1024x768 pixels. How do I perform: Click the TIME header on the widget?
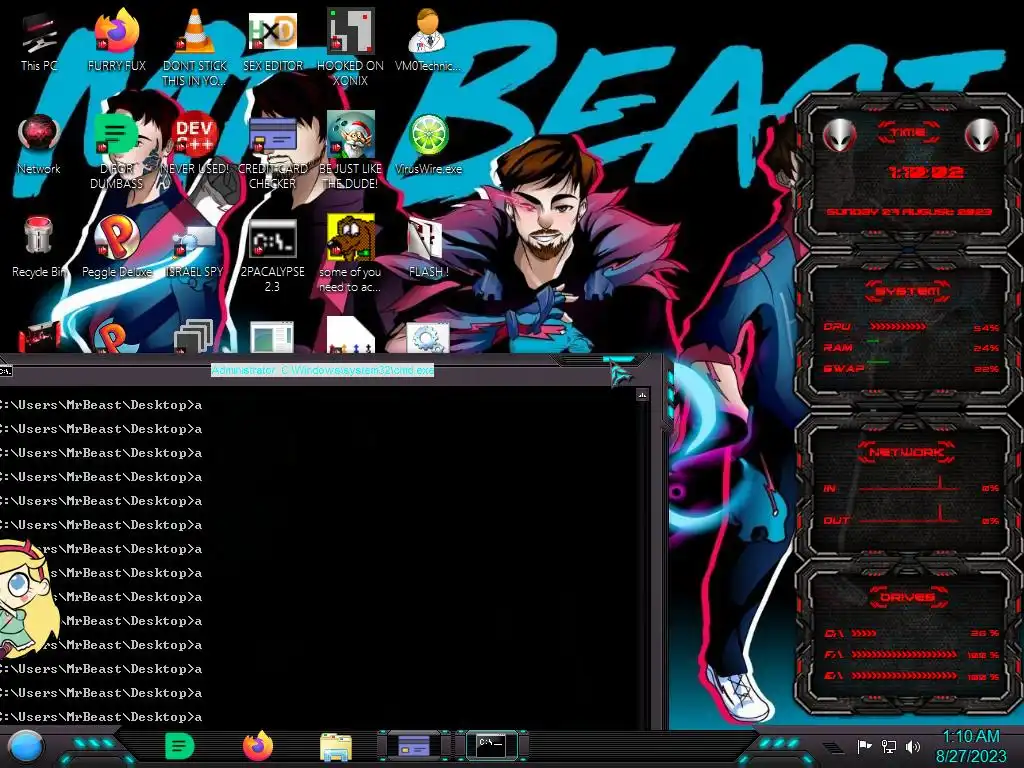(x=908, y=133)
